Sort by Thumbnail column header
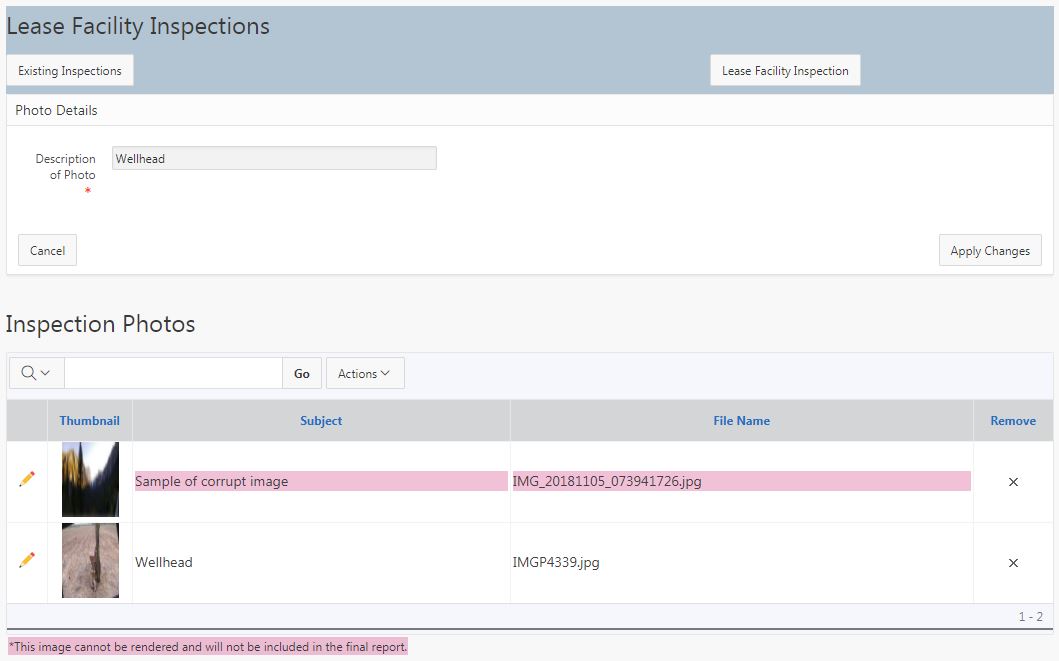1059x661 pixels. click(89, 421)
